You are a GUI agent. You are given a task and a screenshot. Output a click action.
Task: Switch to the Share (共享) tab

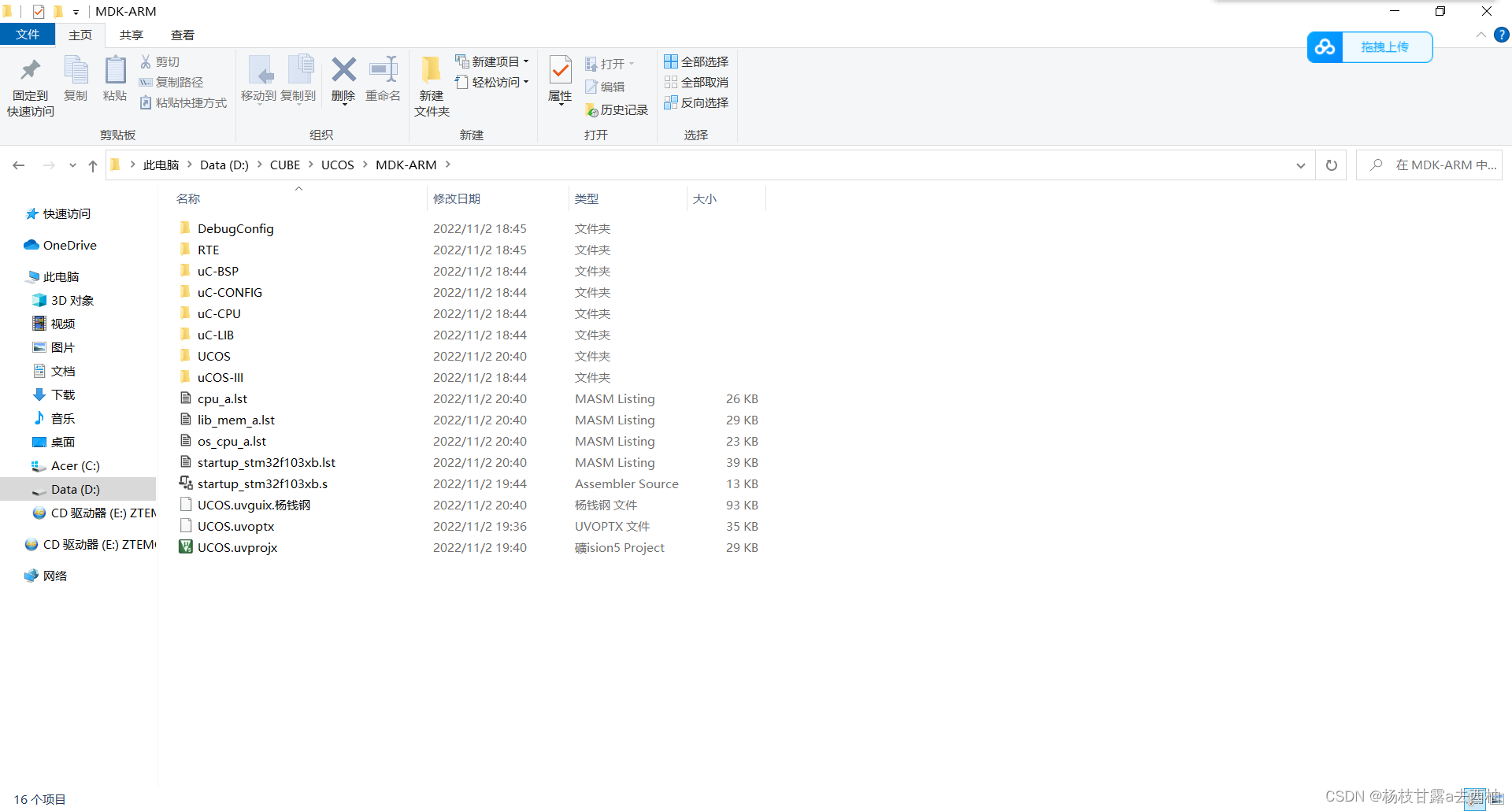click(132, 35)
